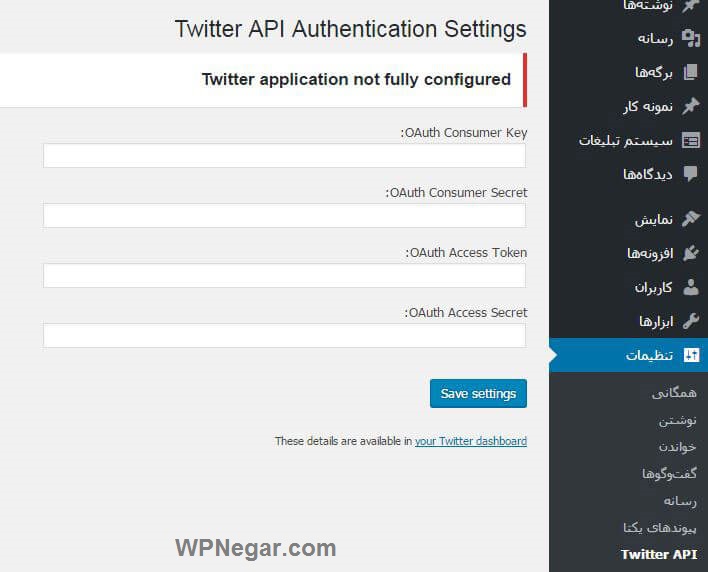Open the پیوندهای یکتا submenu item
708x572 pixels.
point(660,527)
